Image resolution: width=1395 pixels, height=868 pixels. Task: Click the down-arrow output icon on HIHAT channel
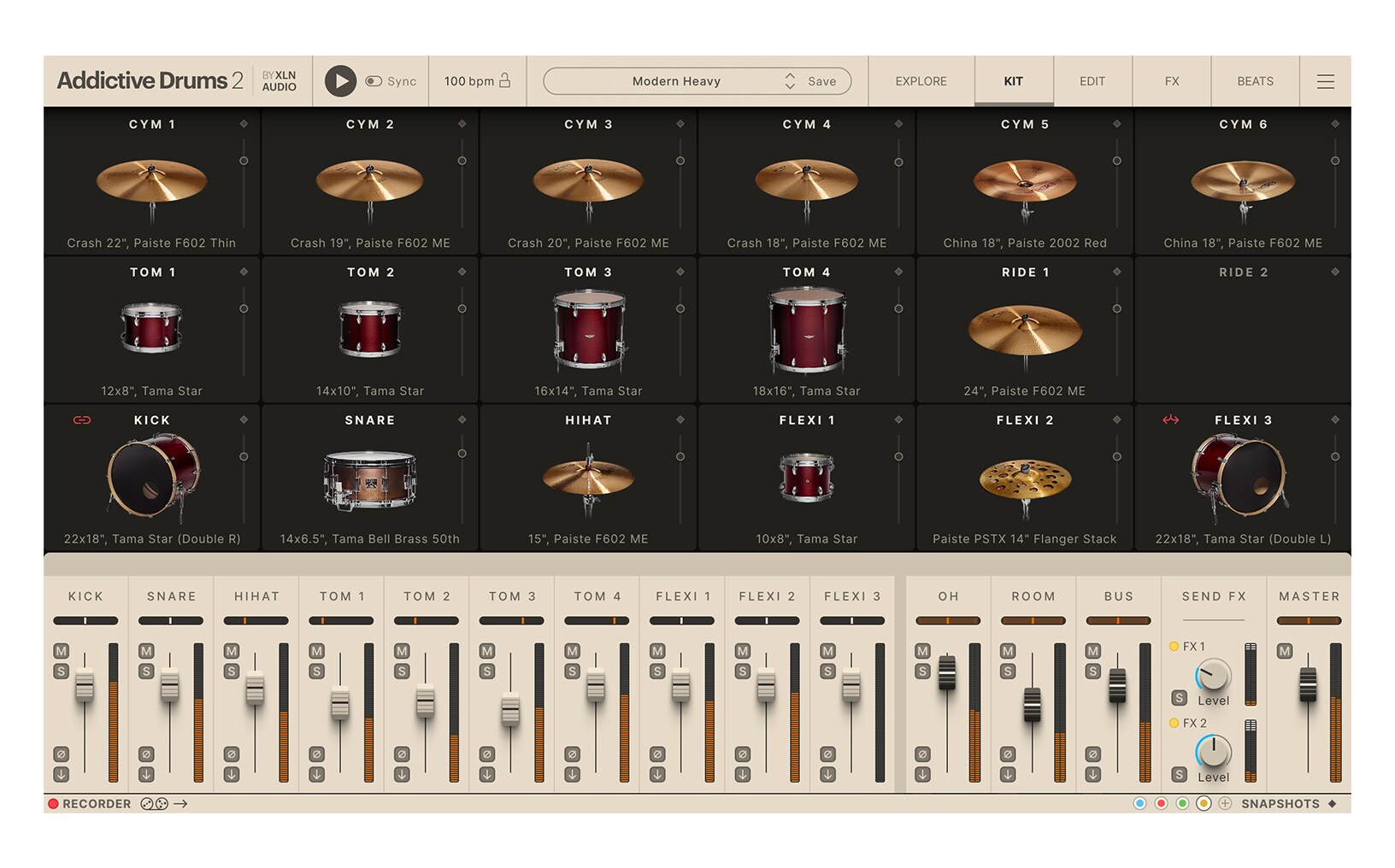(231, 775)
